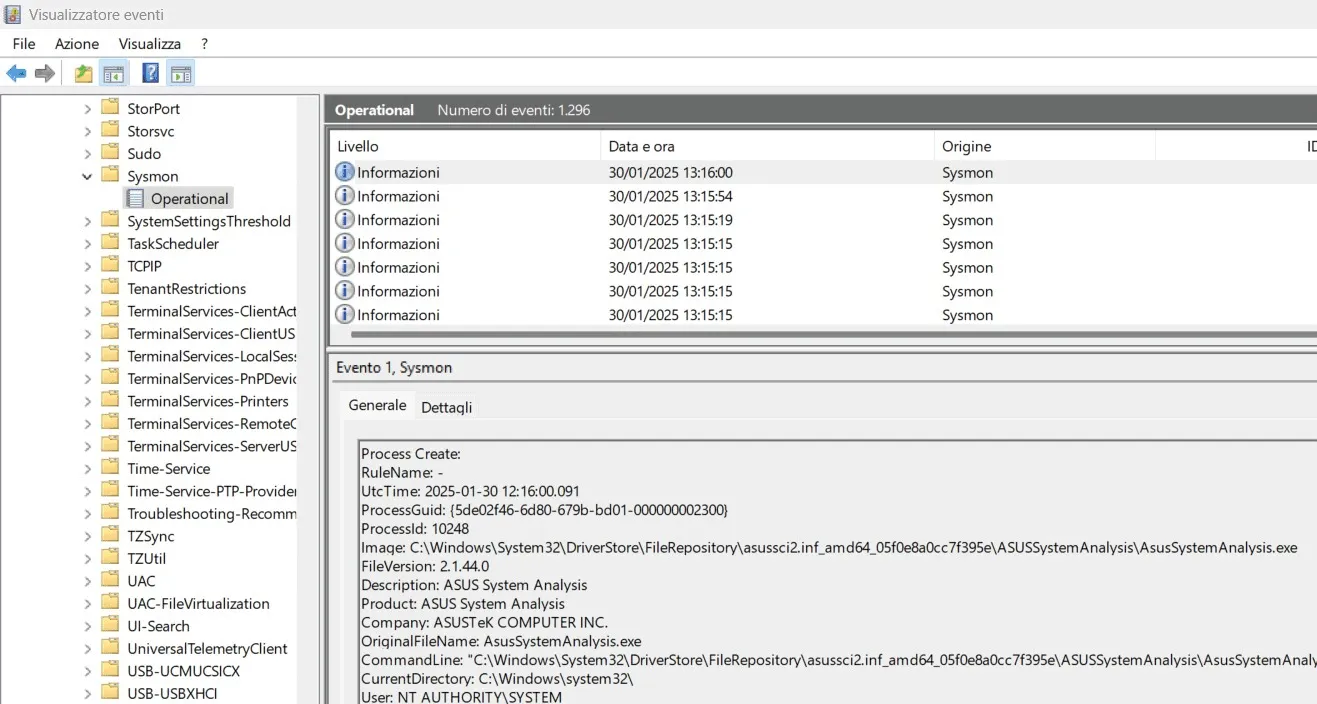
Task: Click the Operational log icon under Sysmon
Action: [x=135, y=198]
